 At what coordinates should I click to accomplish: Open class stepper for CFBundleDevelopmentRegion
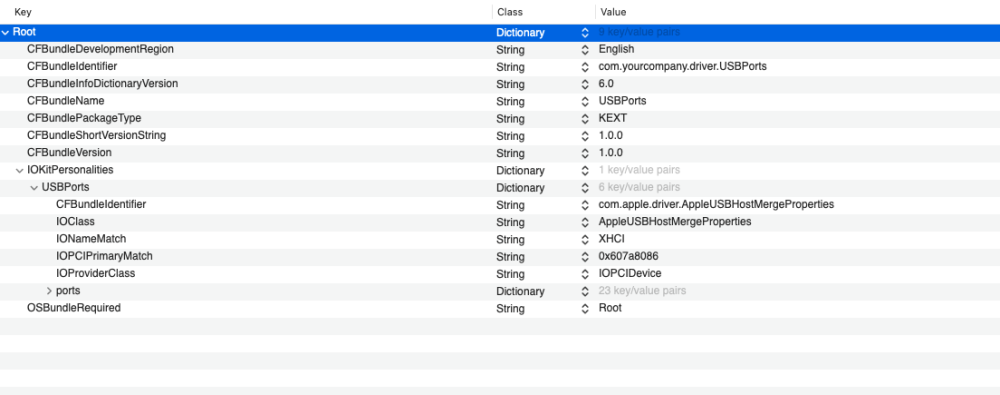584,50
